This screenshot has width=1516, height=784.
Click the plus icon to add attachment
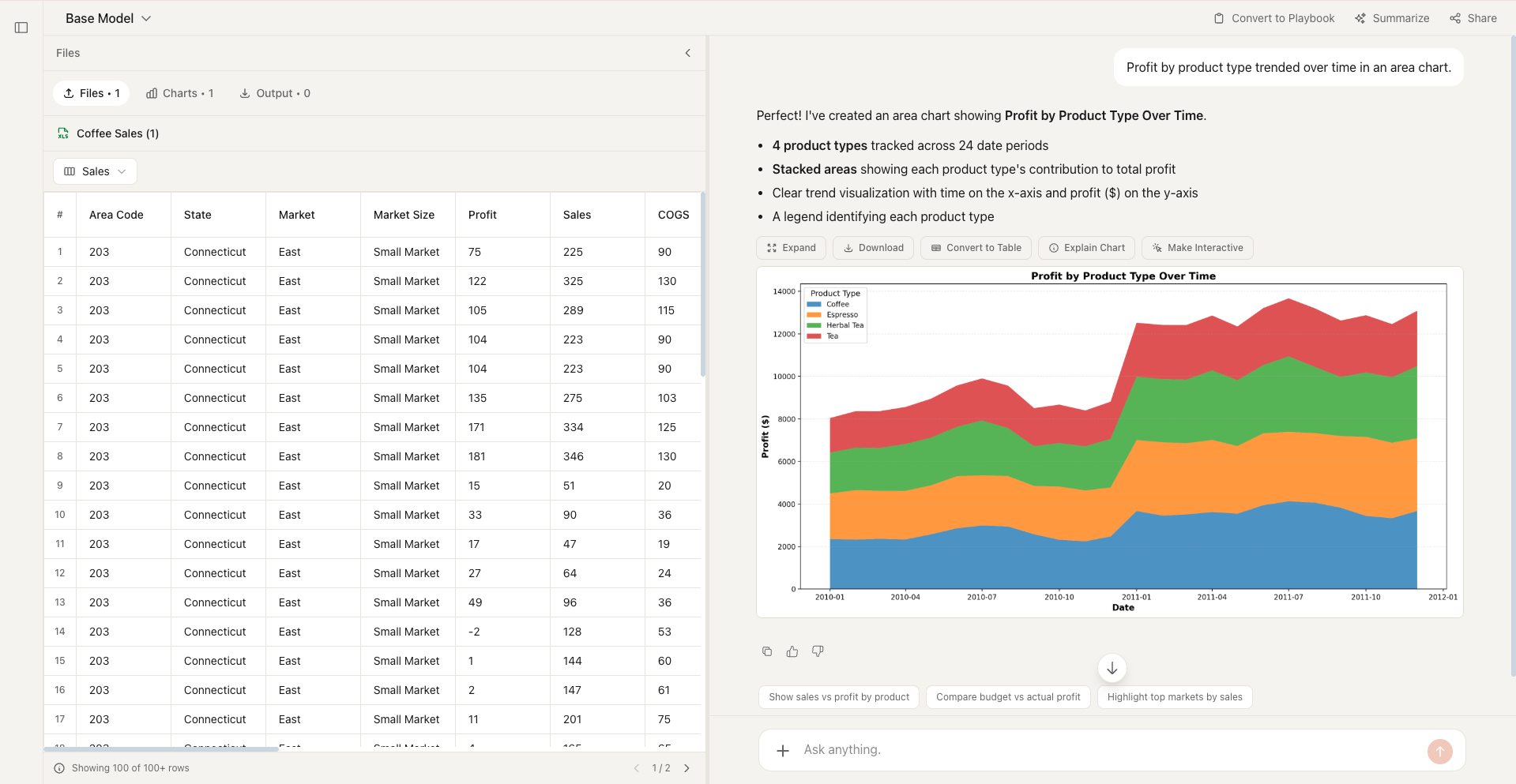click(x=783, y=750)
